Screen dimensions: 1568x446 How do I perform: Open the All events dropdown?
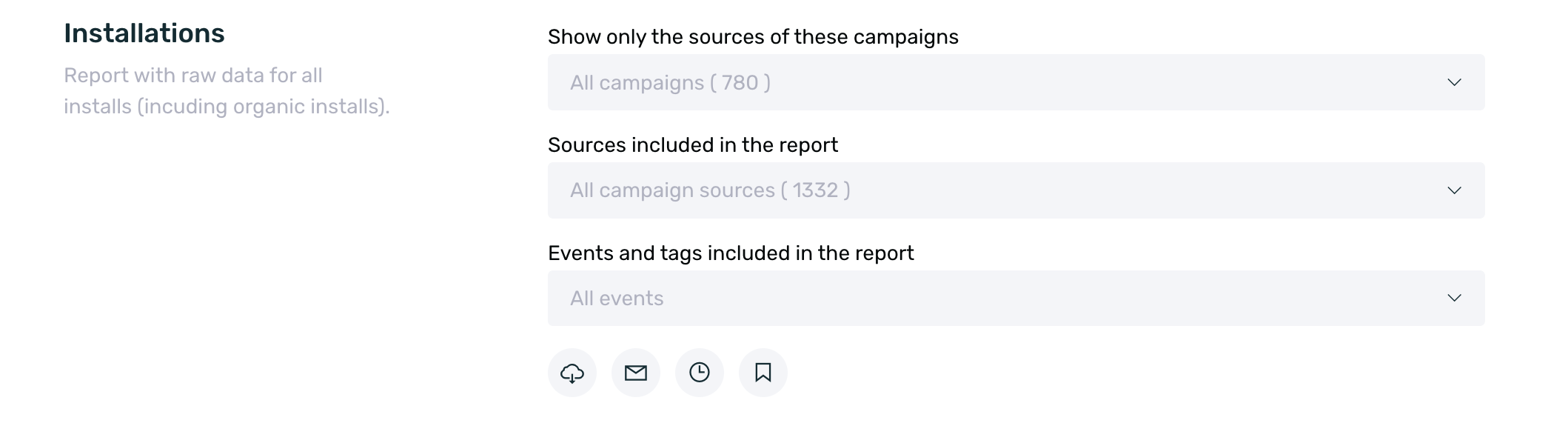point(1016,298)
